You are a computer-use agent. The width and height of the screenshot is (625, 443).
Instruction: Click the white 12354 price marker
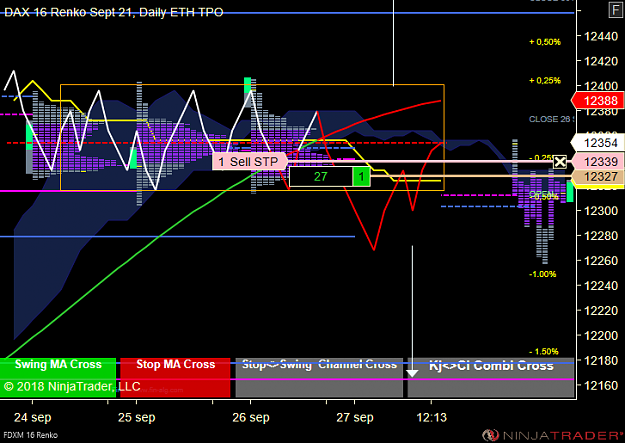coord(597,143)
